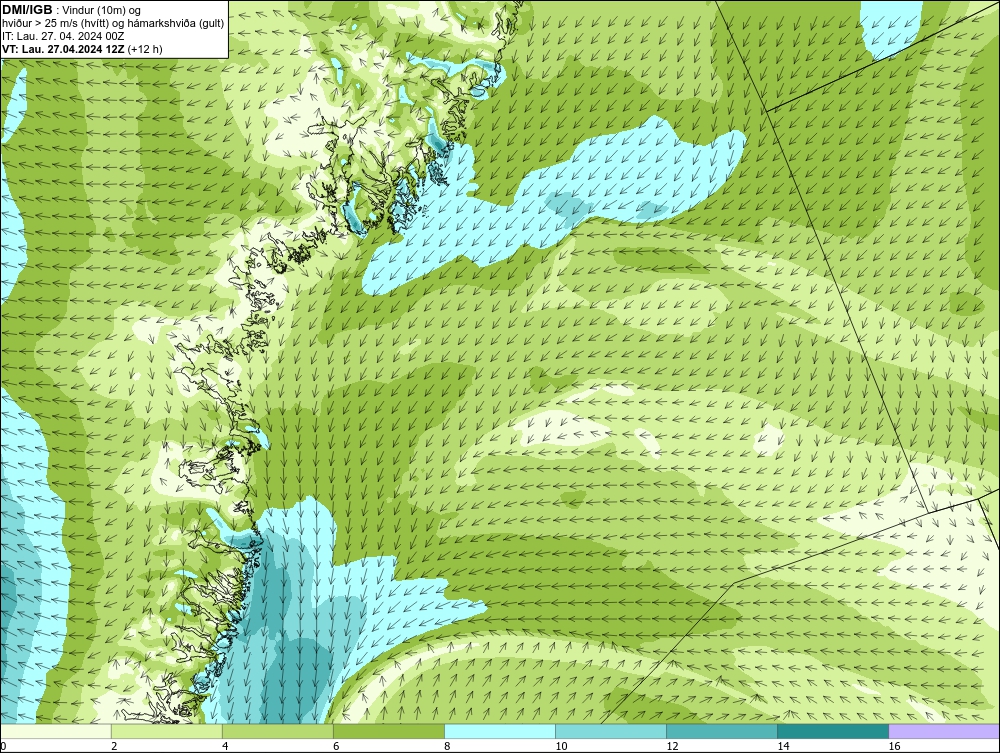Click the legend label '0'
The image size is (1000, 753).
point(3,746)
